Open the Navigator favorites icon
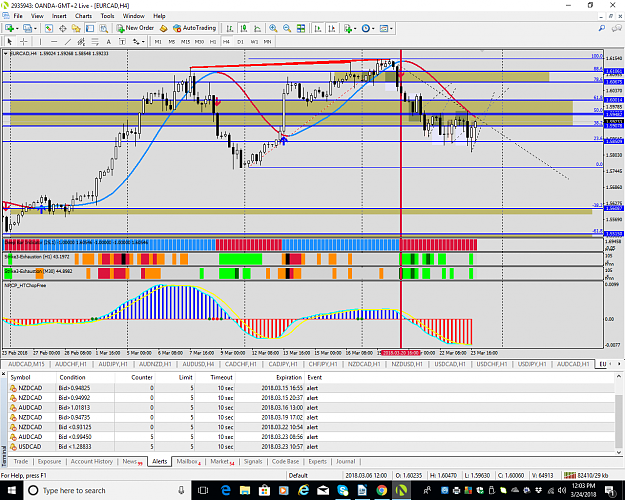Image resolution: width=625 pixels, height=500 pixels. pos(76,28)
